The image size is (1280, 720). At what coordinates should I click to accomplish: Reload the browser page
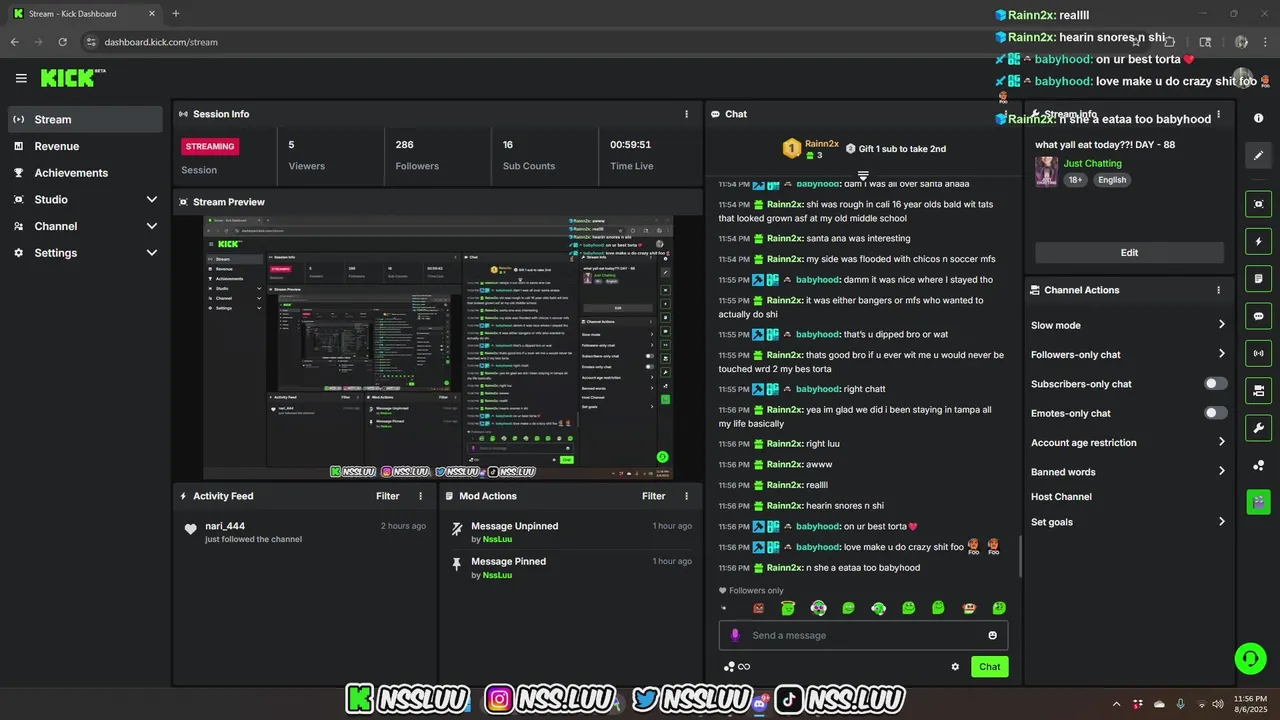(62, 42)
